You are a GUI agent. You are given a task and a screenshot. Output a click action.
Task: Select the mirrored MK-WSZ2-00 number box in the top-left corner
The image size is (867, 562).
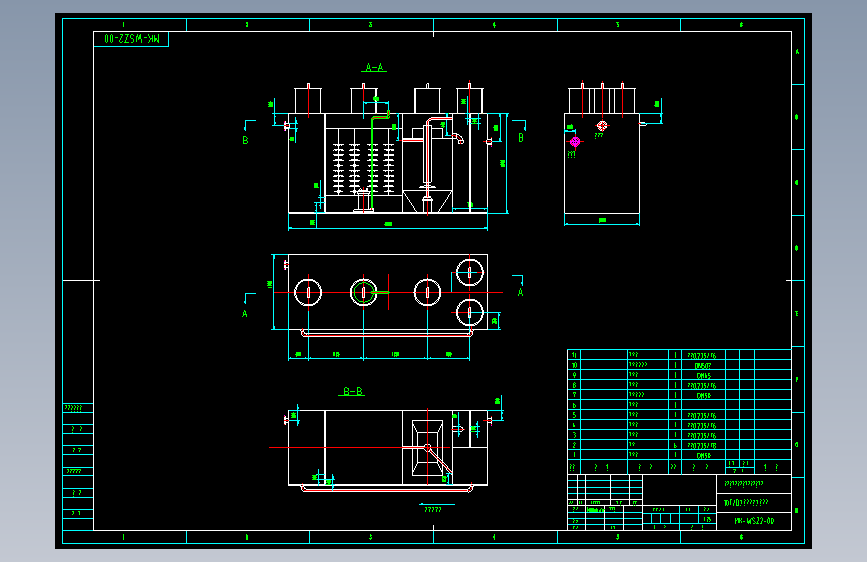pos(131,39)
